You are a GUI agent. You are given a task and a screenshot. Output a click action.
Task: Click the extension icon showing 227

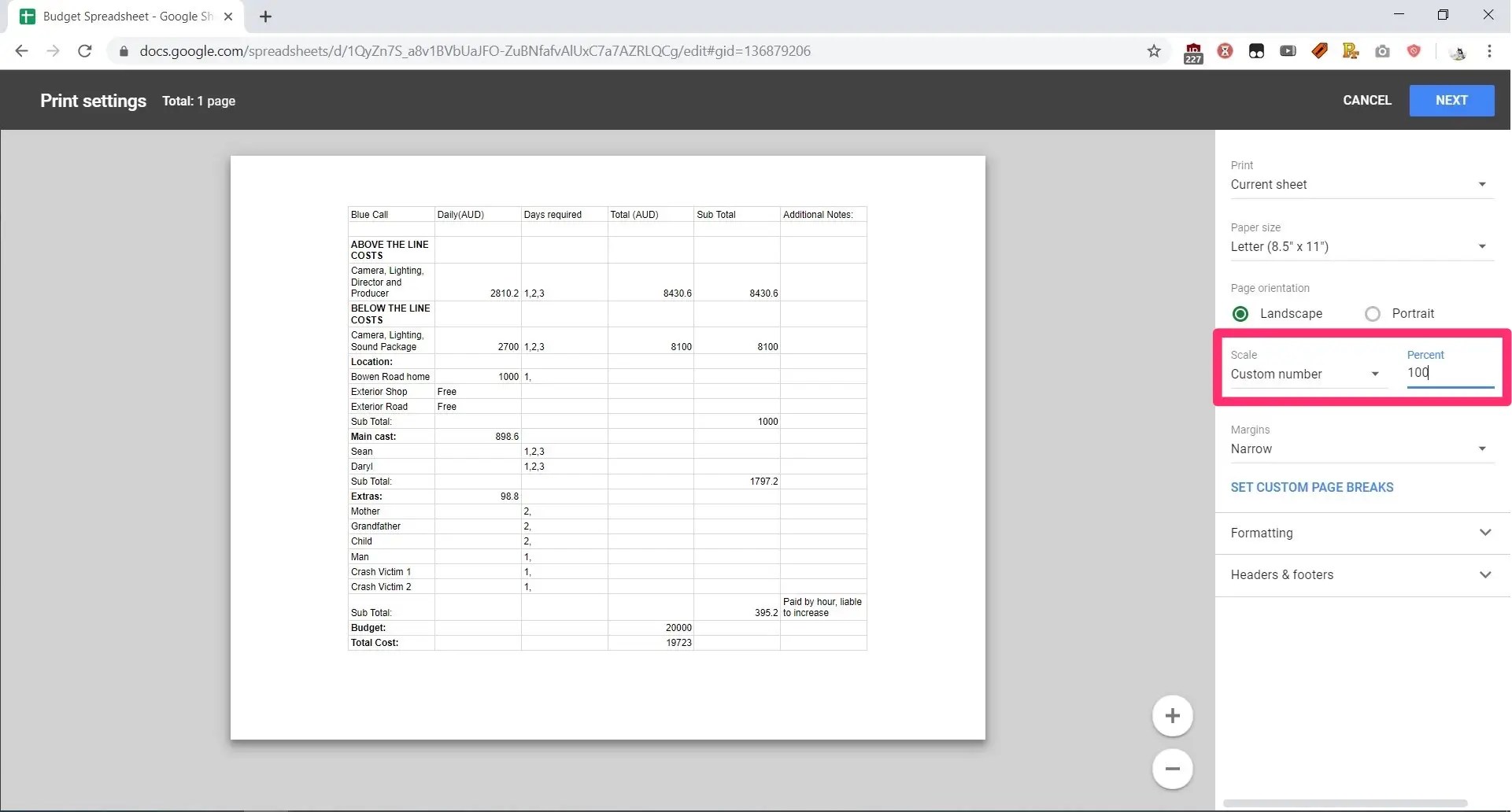click(1193, 53)
